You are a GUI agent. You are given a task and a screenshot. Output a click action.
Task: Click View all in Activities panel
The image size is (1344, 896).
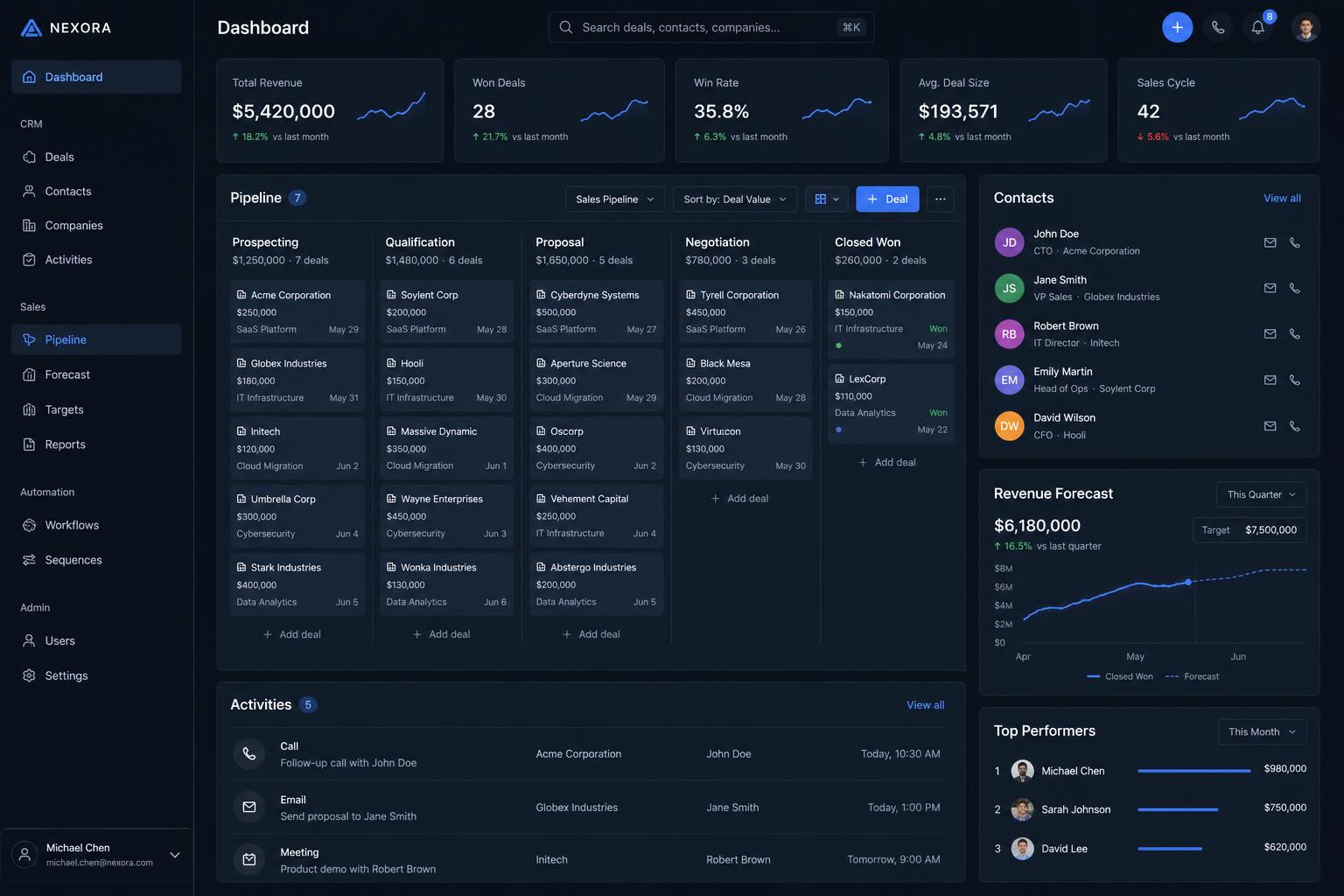point(925,704)
